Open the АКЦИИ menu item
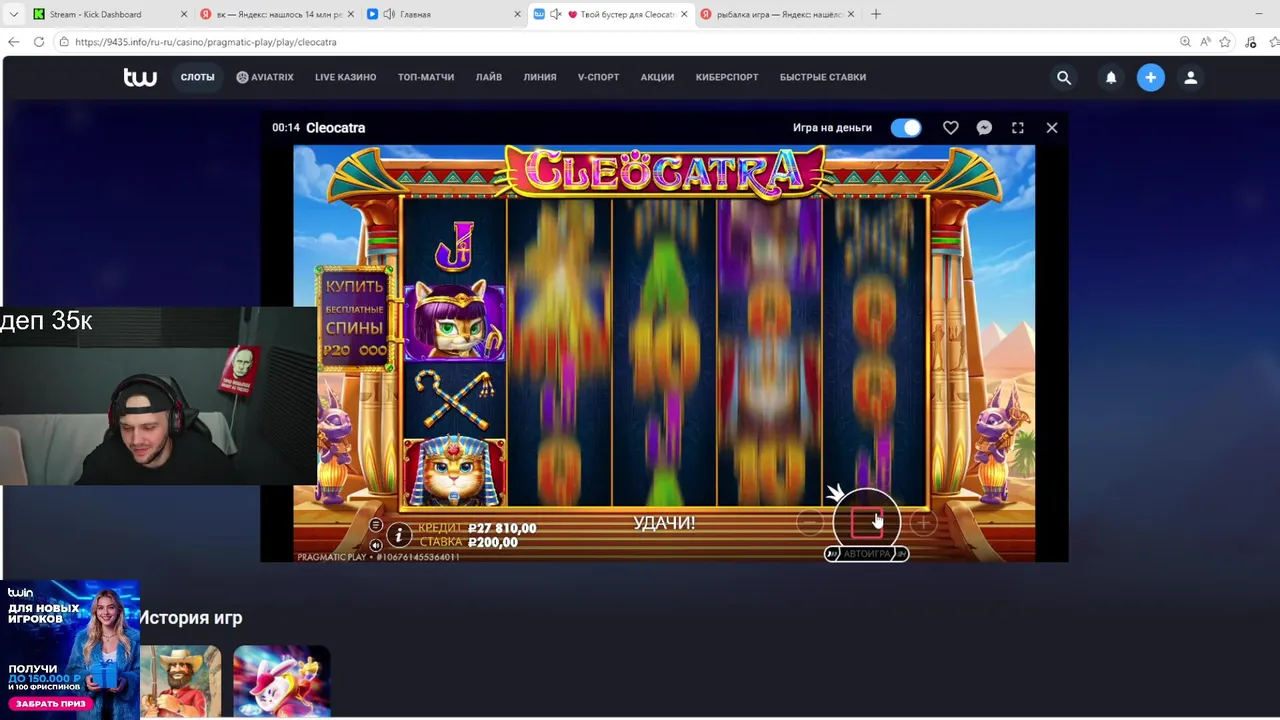1280x720 pixels. pos(658,77)
